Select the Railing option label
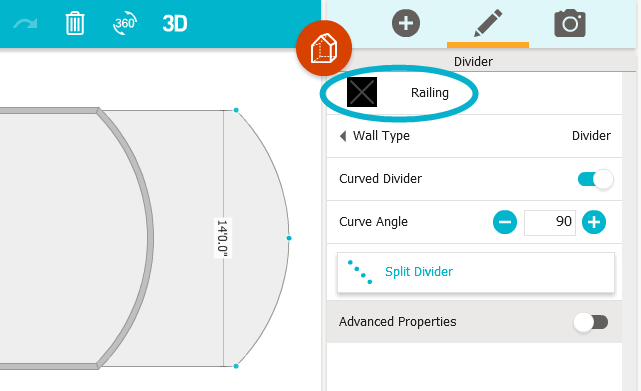Image resolution: width=641 pixels, height=391 pixels. click(430, 93)
